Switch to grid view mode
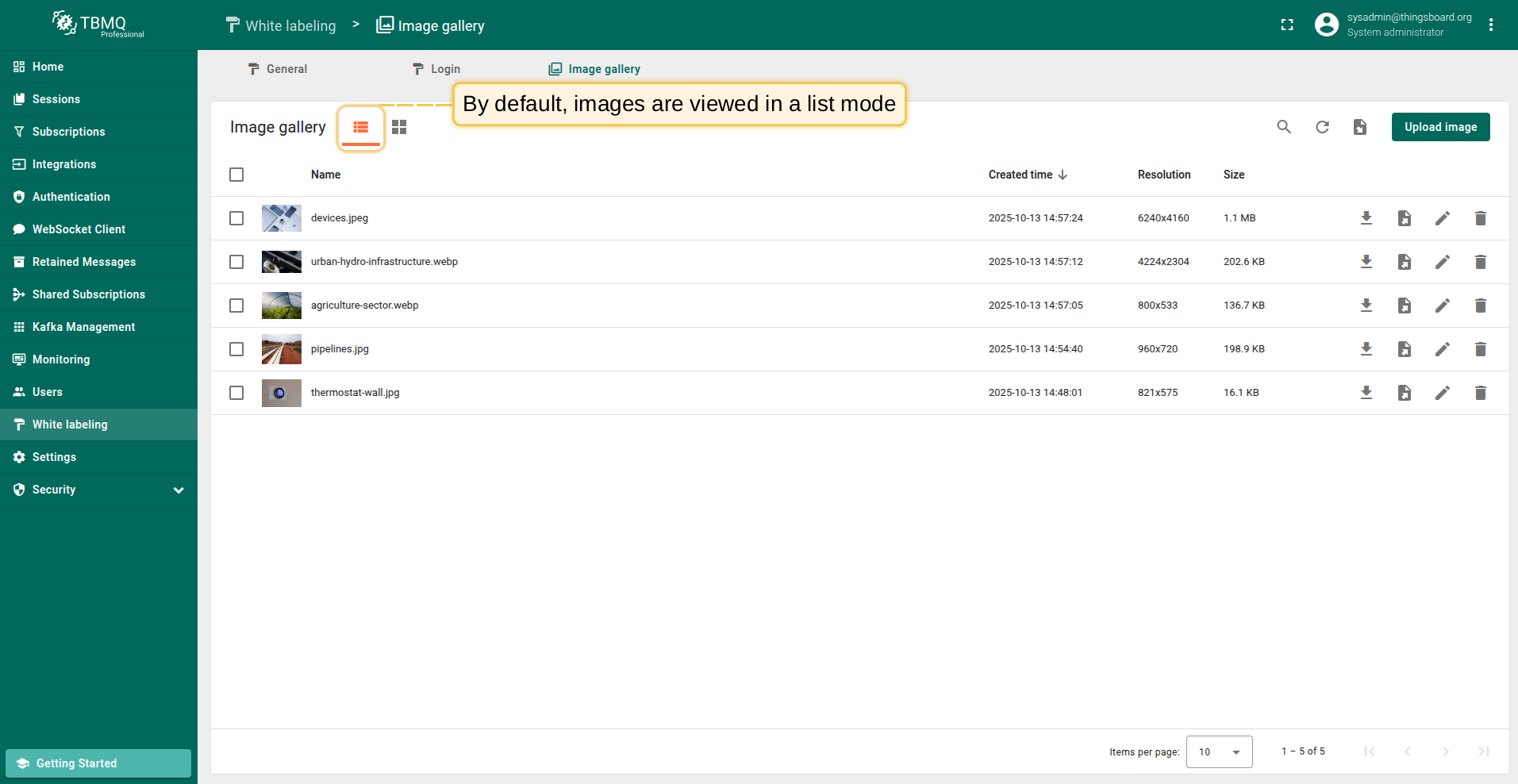1518x784 pixels. tap(399, 127)
